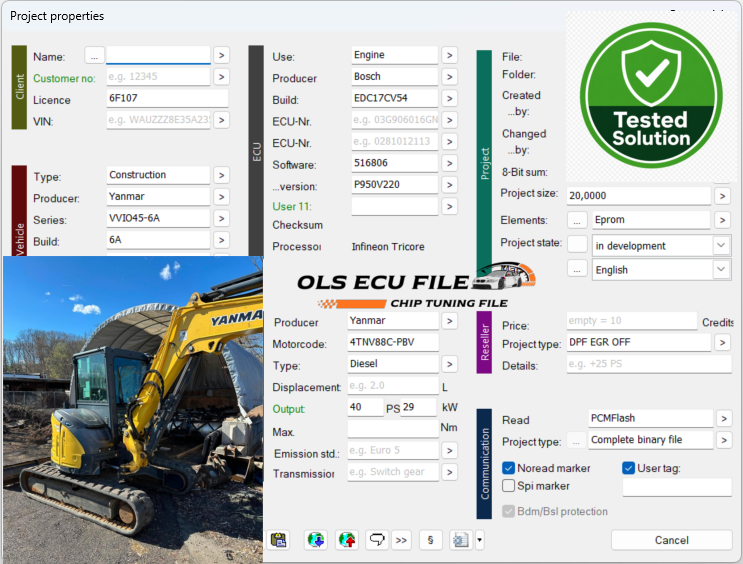Click the paragraph § symbol button
The image size is (743, 564).
[430, 540]
